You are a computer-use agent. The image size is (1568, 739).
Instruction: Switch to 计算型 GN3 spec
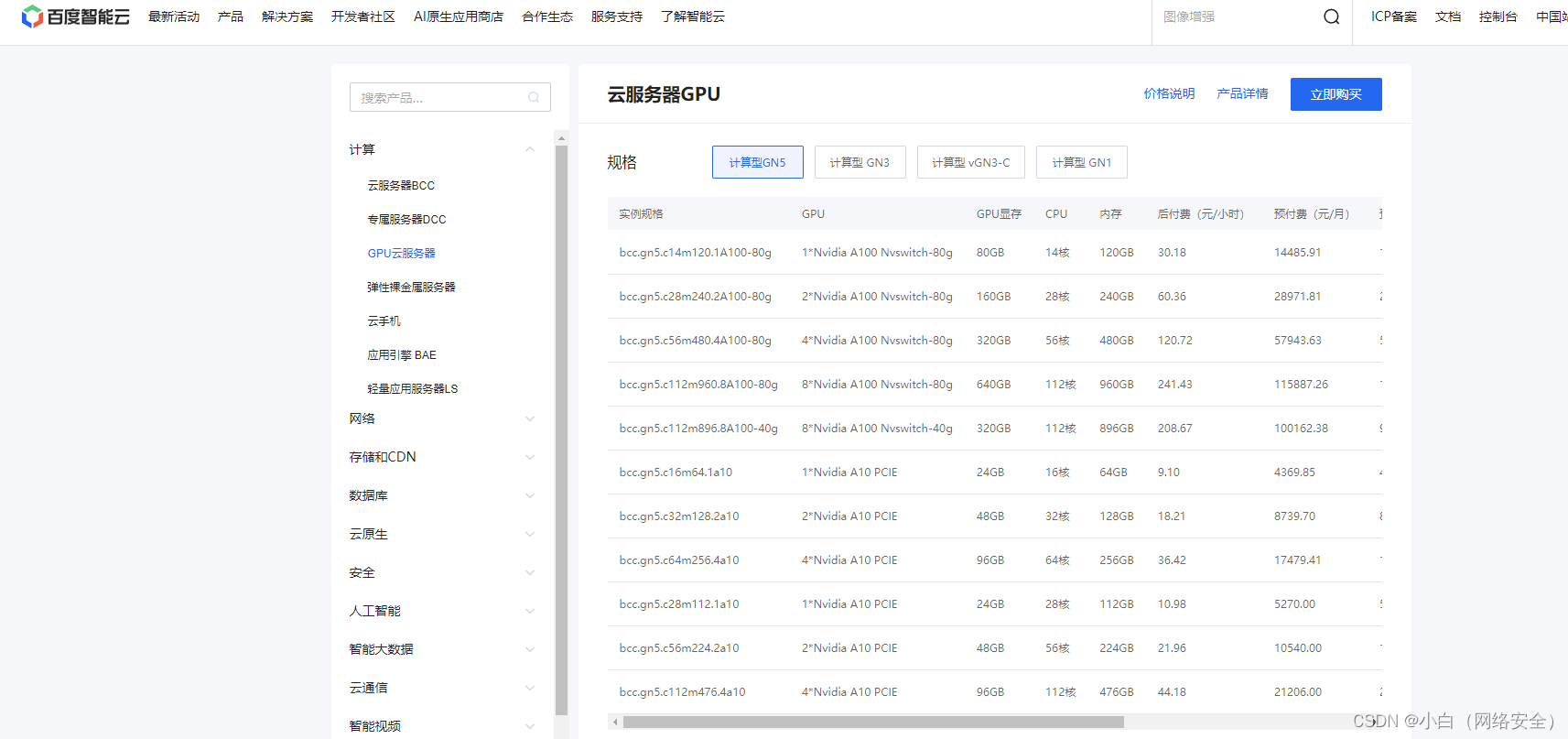pyautogui.click(x=860, y=162)
